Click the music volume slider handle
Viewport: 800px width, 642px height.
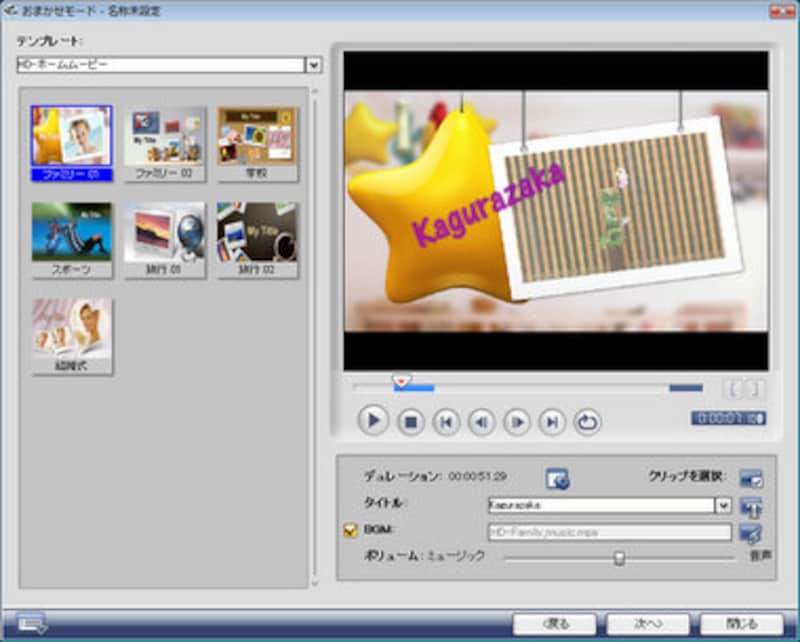point(619,558)
